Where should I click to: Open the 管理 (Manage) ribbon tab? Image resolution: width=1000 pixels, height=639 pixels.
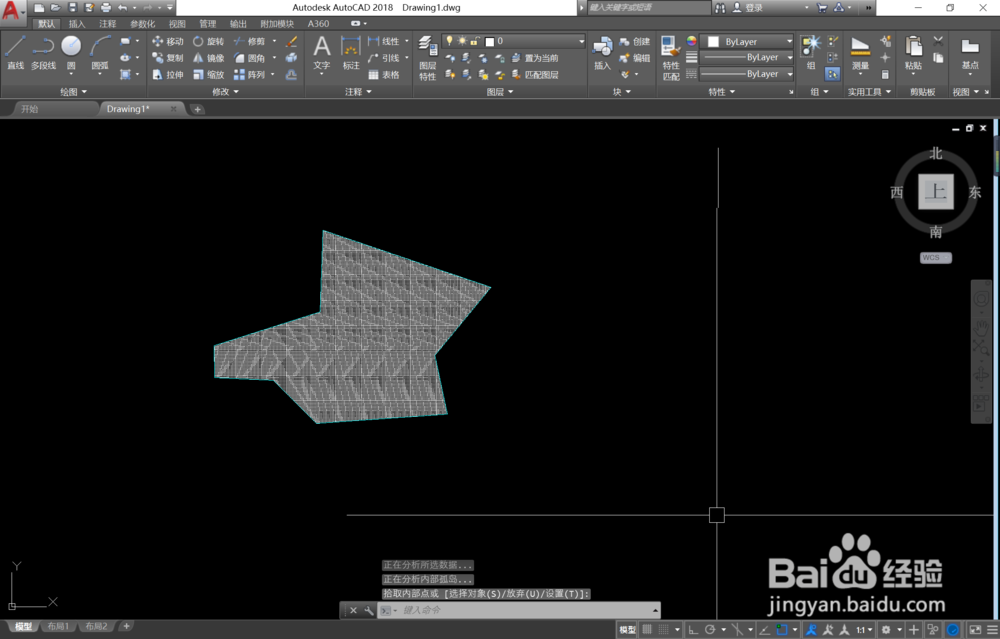click(x=207, y=24)
